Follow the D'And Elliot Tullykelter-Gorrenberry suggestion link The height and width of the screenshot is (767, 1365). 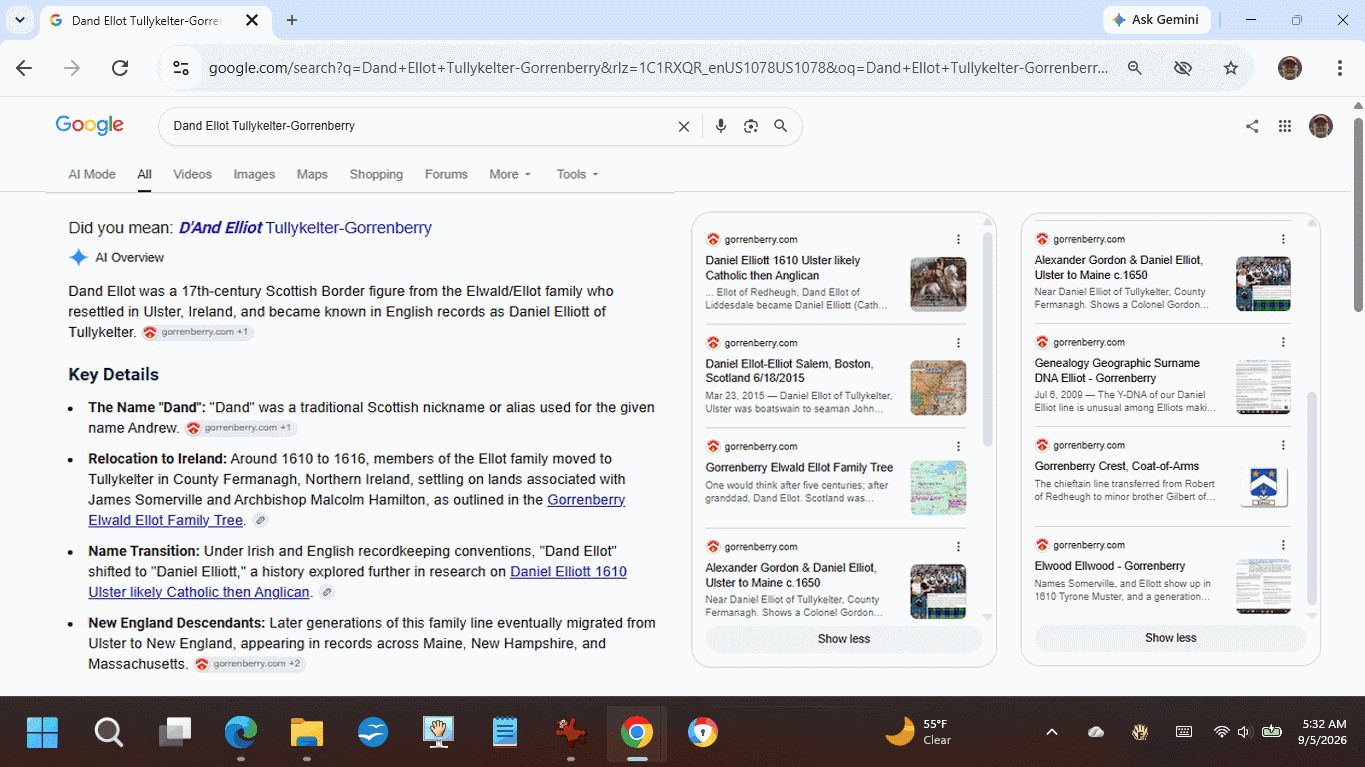click(305, 228)
